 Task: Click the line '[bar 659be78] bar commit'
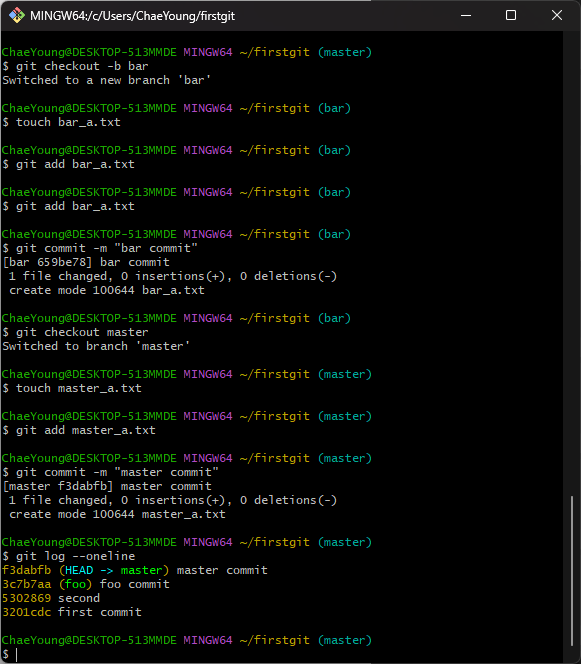[86, 262]
